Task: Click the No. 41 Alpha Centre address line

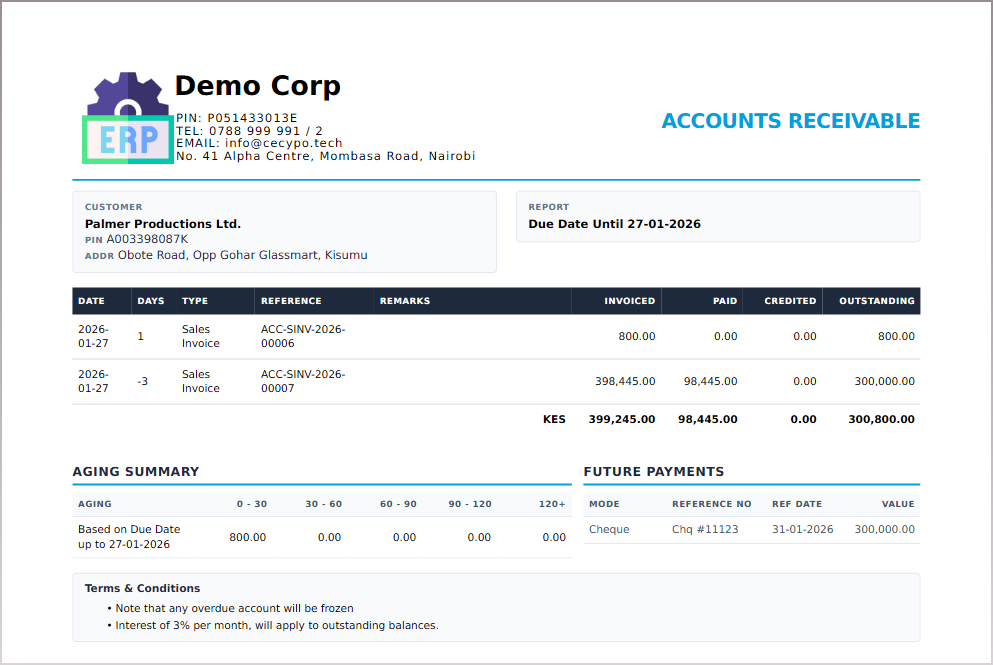Action: coord(326,156)
